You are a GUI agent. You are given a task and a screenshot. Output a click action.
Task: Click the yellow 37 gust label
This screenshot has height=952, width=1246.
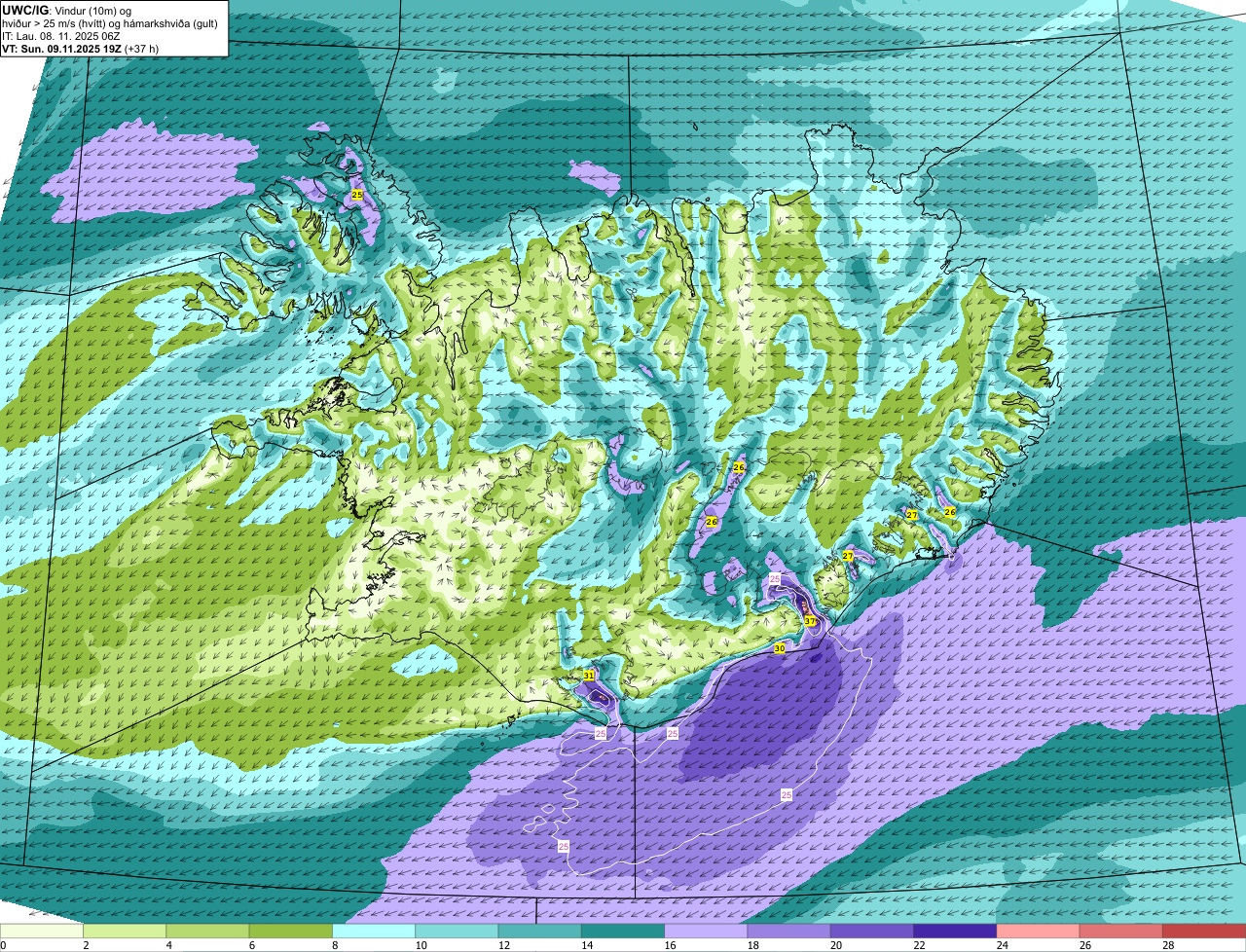(810, 621)
